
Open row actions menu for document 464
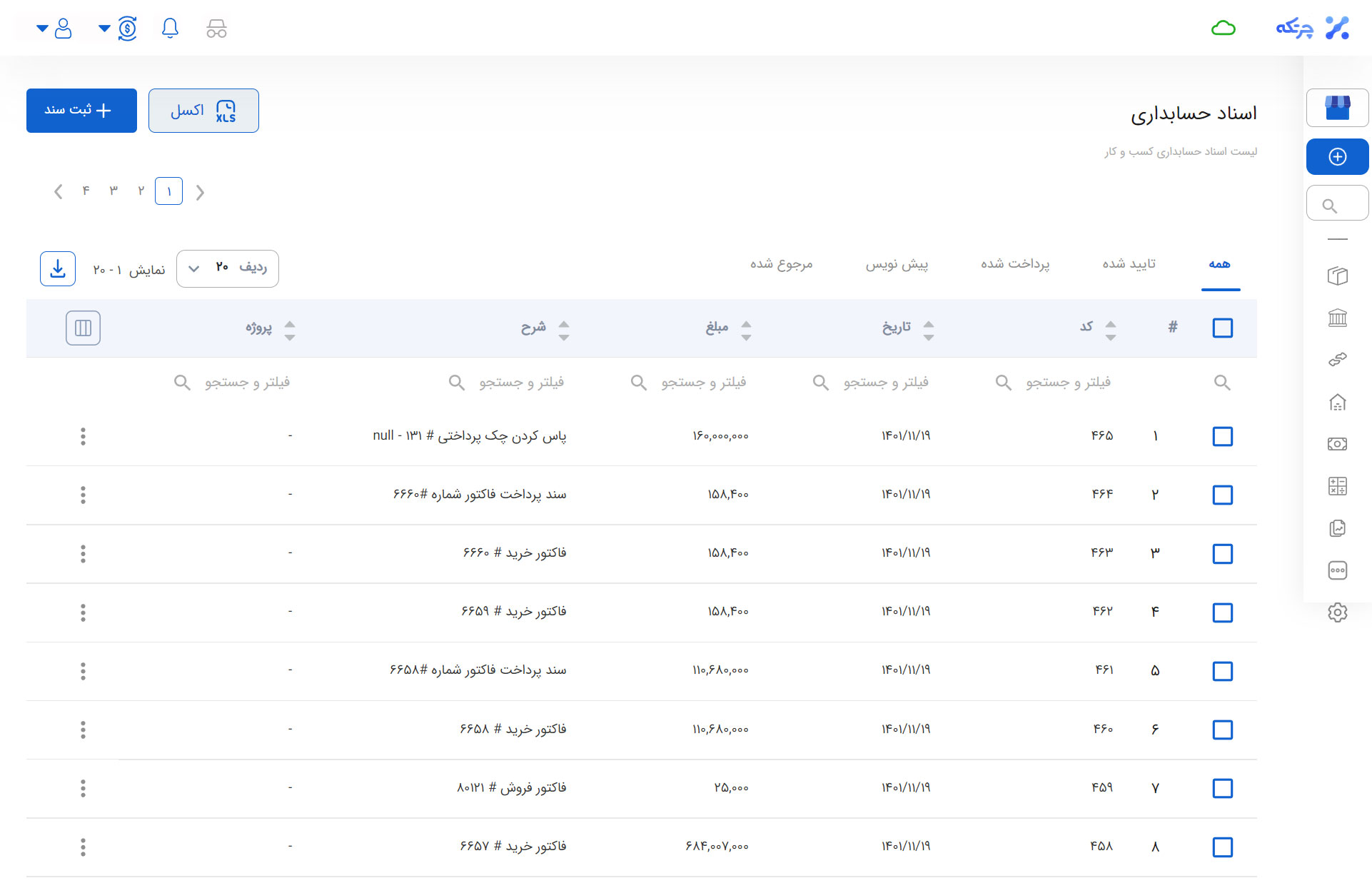tap(83, 495)
